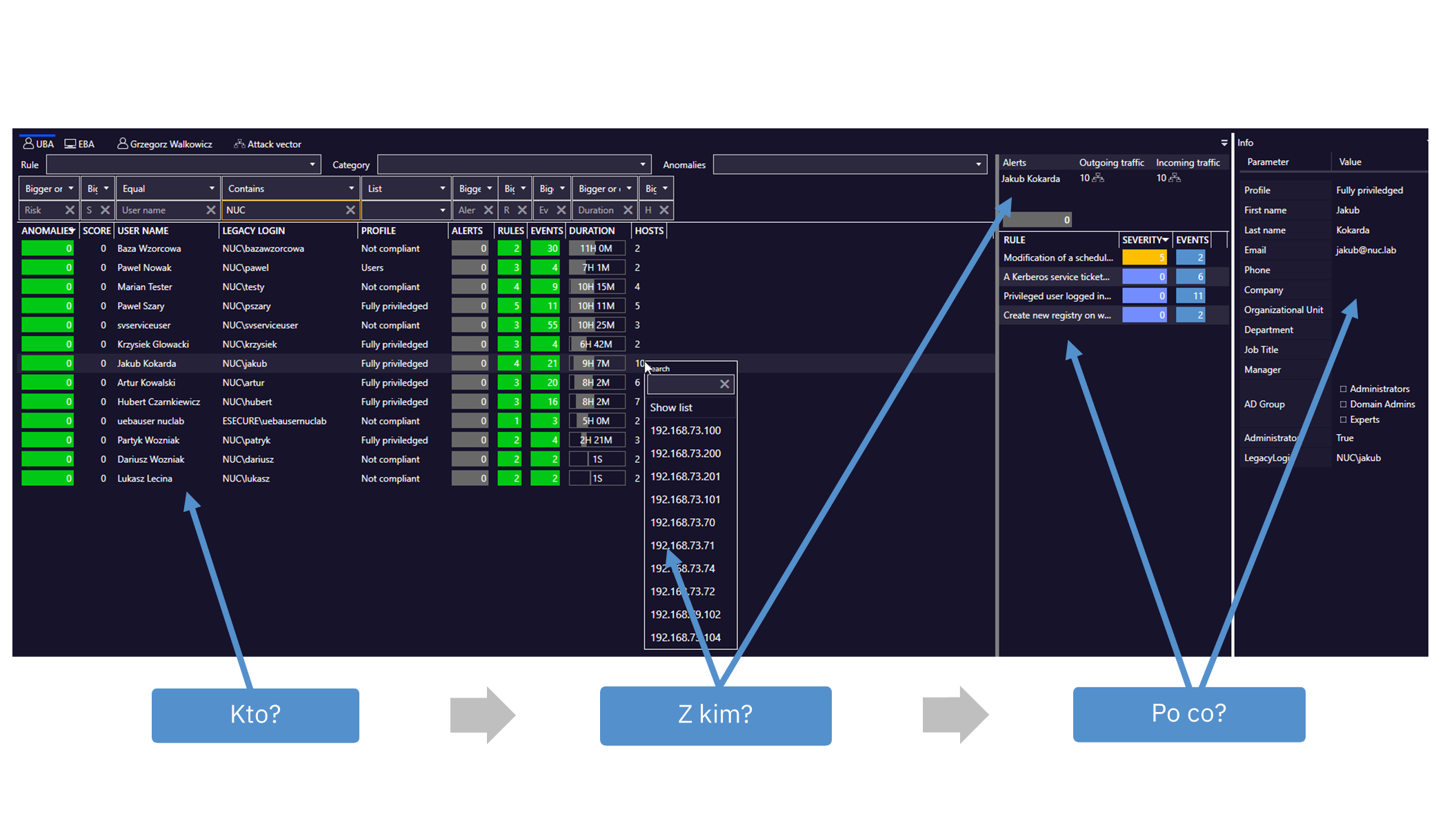Sort by the PROFILE column header
The image size is (1456, 819).
pyautogui.click(x=379, y=230)
